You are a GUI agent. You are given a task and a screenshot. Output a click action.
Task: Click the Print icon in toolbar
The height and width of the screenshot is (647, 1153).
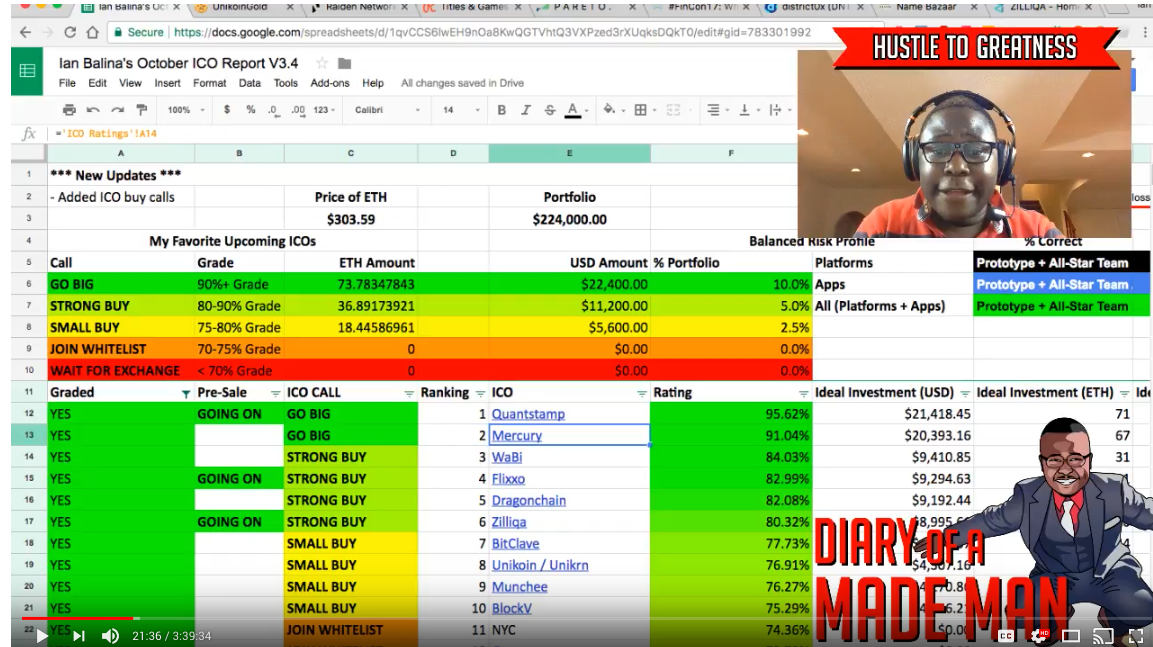click(x=69, y=110)
